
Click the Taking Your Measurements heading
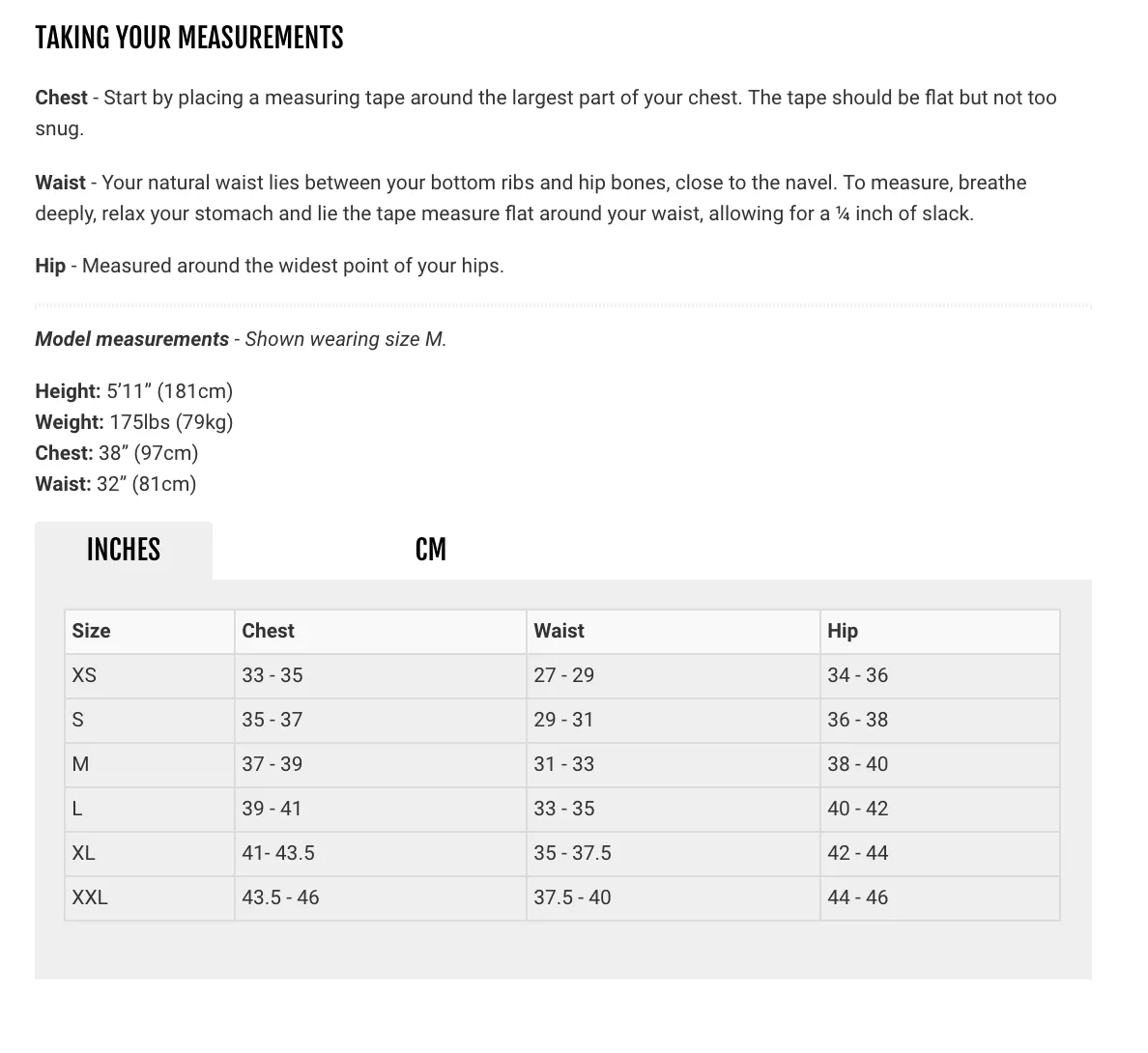188,38
